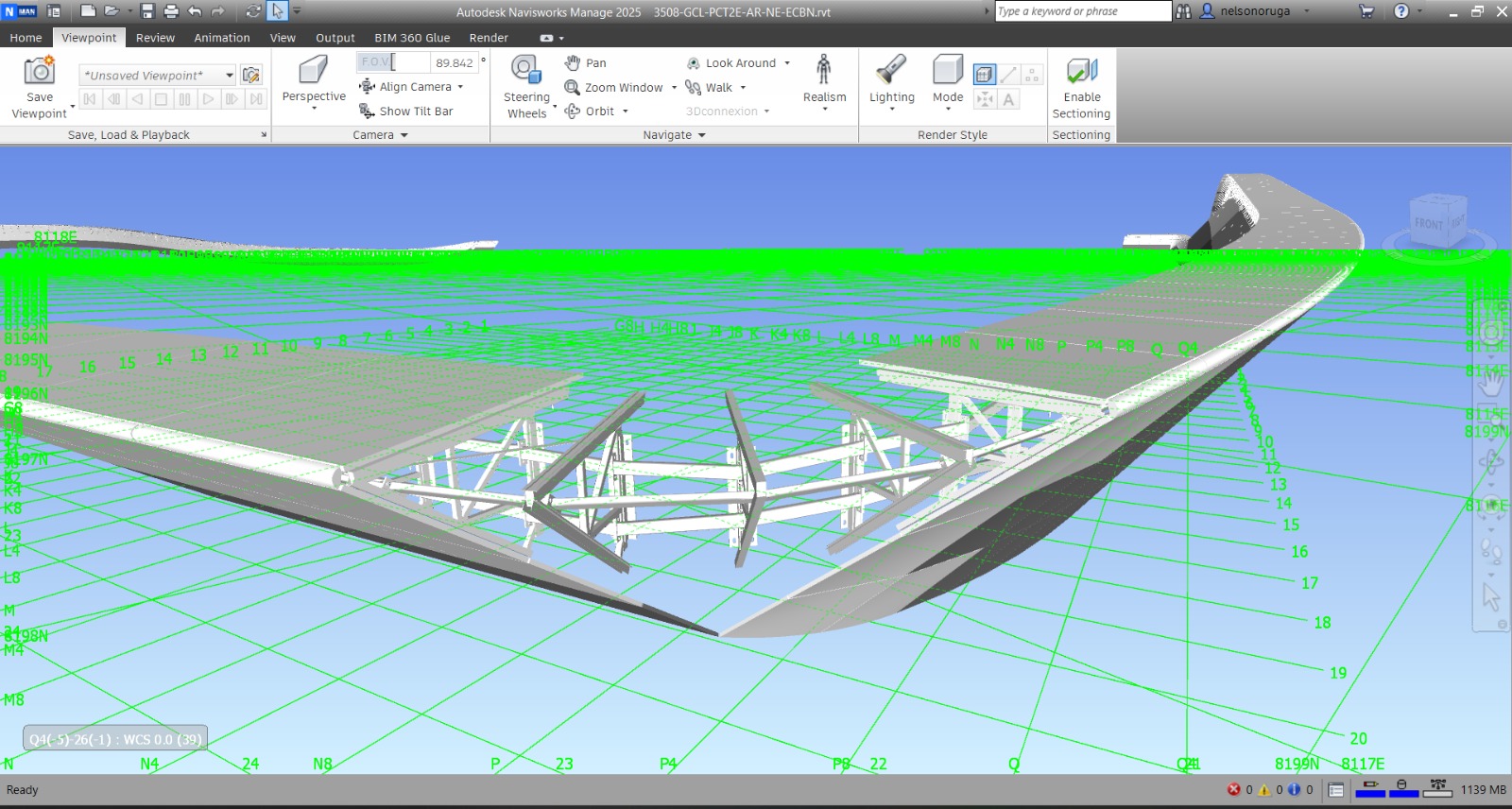Open the BIM 360 Glue tab
This screenshot has width=1512, height=809.
tap(412, 38)
